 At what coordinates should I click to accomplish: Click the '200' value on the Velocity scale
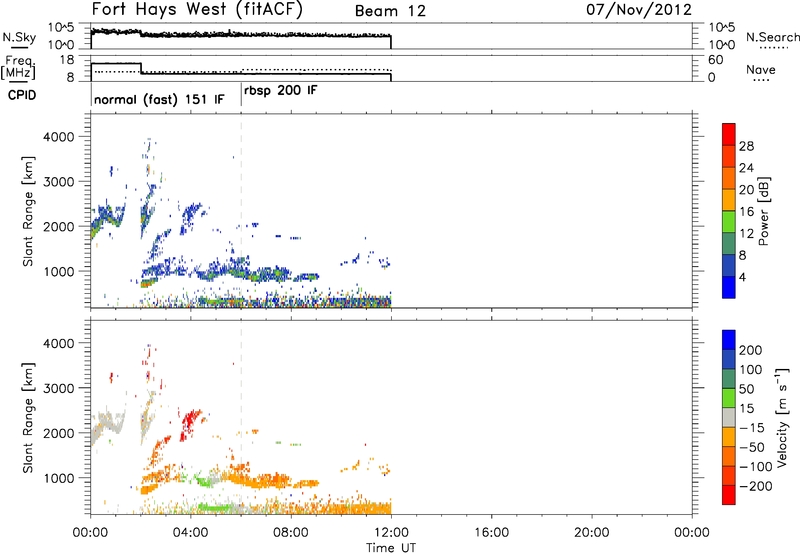[x=751, y=350]
